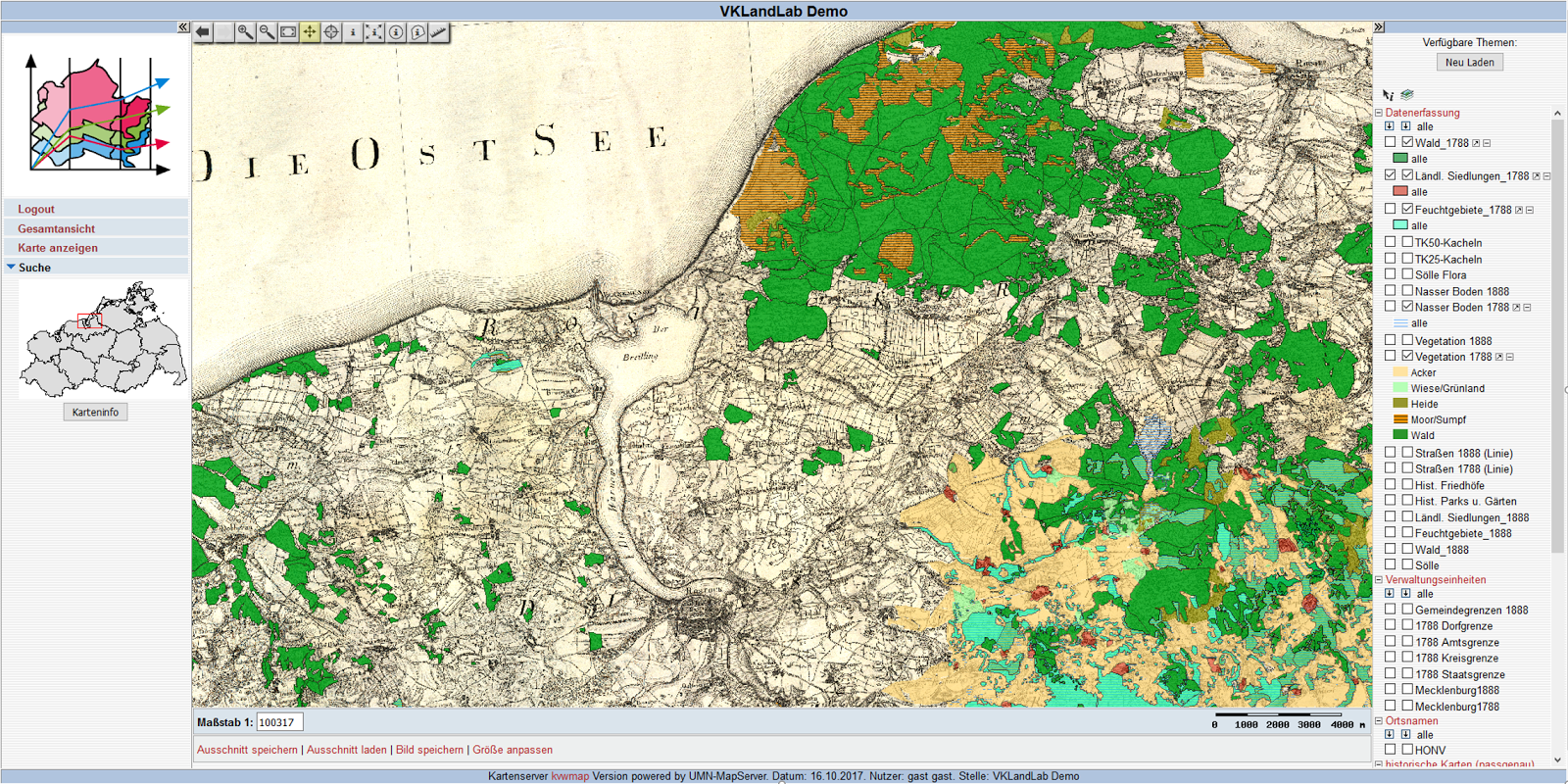Select the recenter crosshair tool
This screenshot has width=1568, height=784.
[x=331, y=32]
